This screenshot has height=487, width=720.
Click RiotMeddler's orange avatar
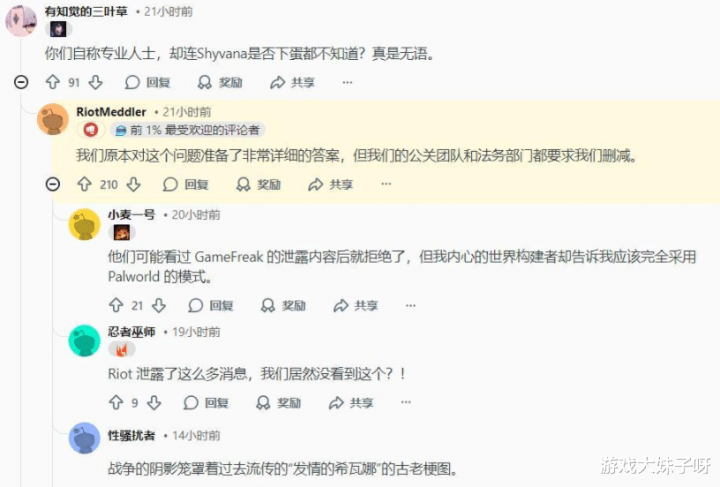(53, 119)
